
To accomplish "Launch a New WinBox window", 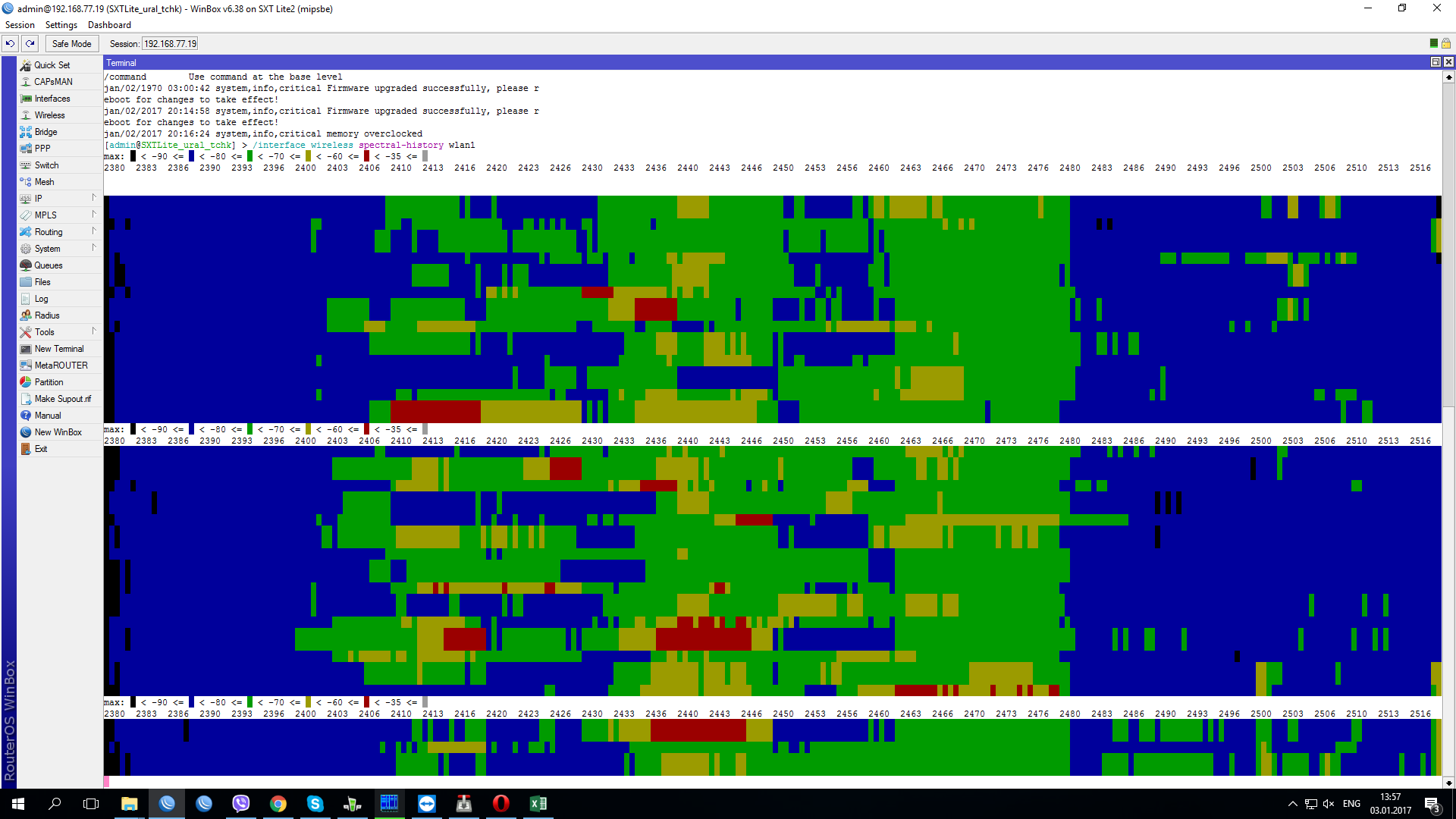I will click(x=58, y=432).
